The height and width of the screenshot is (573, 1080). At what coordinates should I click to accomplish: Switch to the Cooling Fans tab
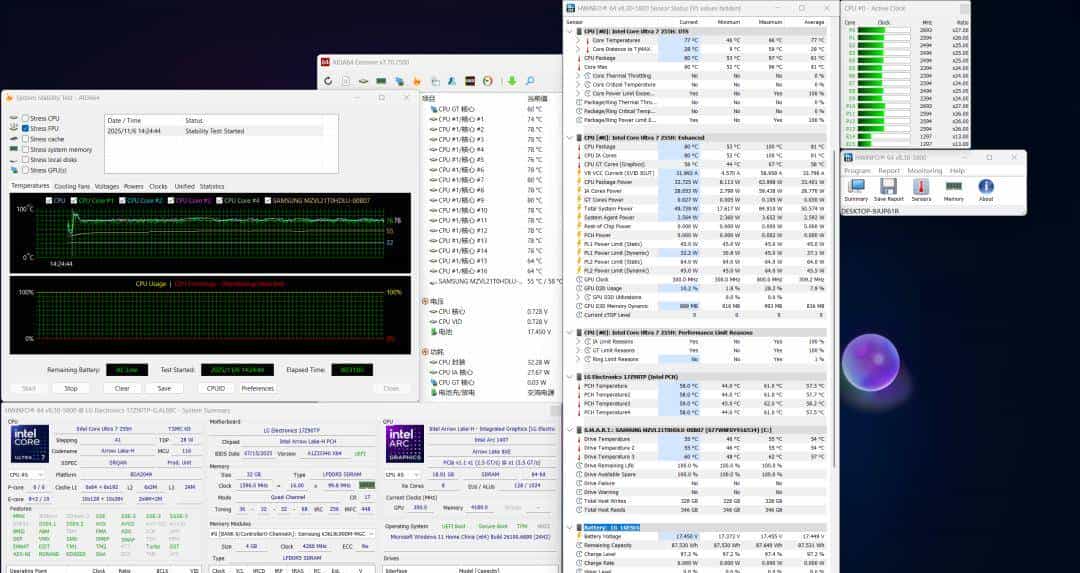pos(71,186)
